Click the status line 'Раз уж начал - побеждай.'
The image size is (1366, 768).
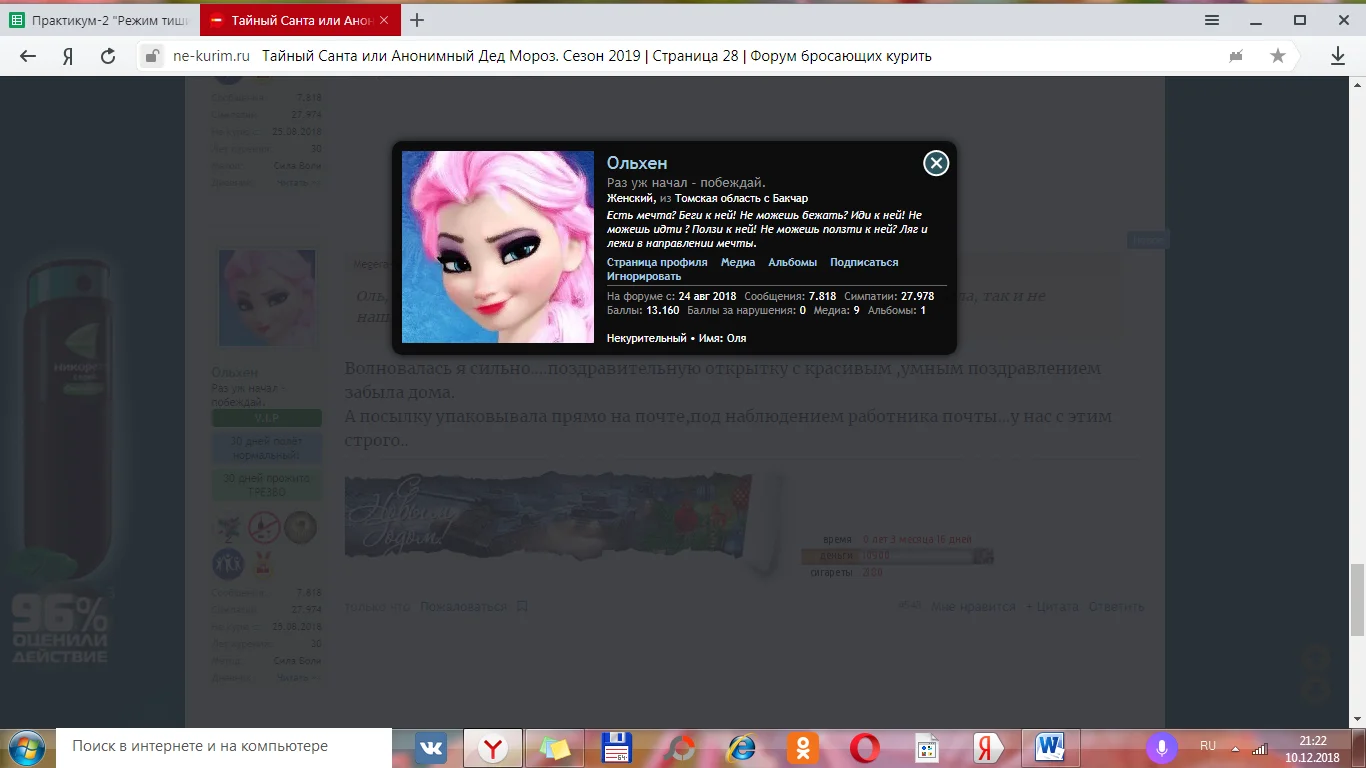pyautogui.click(x=686, y=182)
